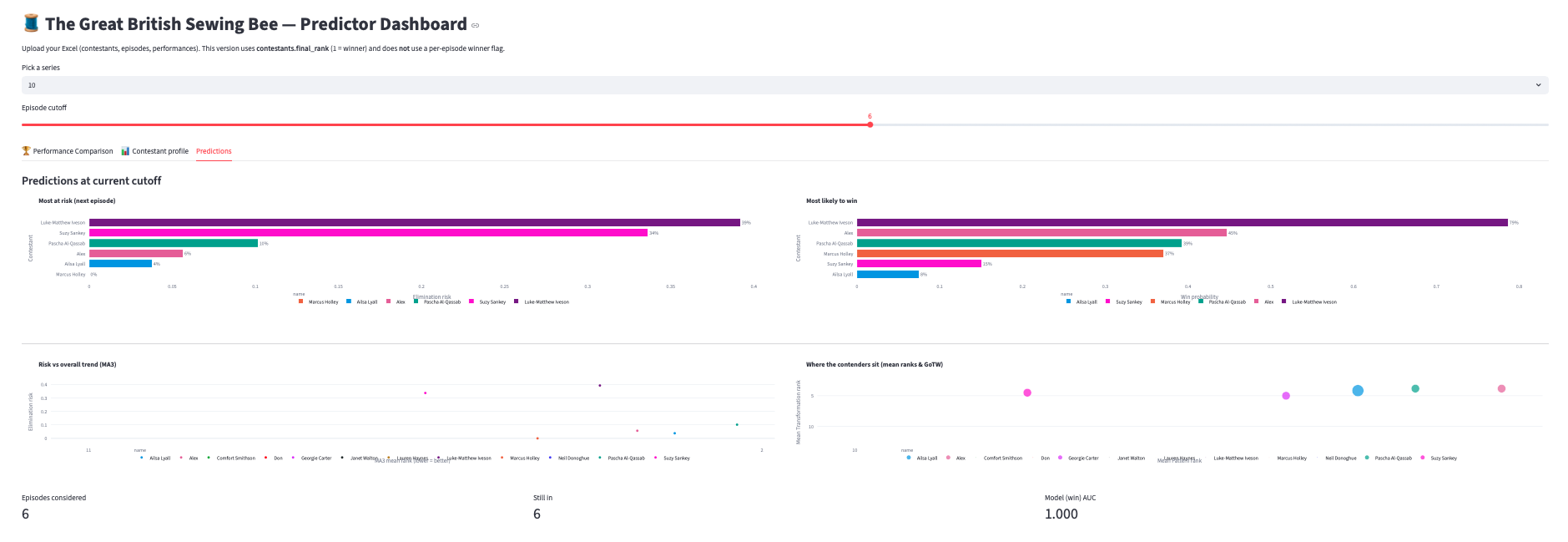Switch to the Performance Comparison tab
This screenshot has height=542, width=1568.
[73, 151]
